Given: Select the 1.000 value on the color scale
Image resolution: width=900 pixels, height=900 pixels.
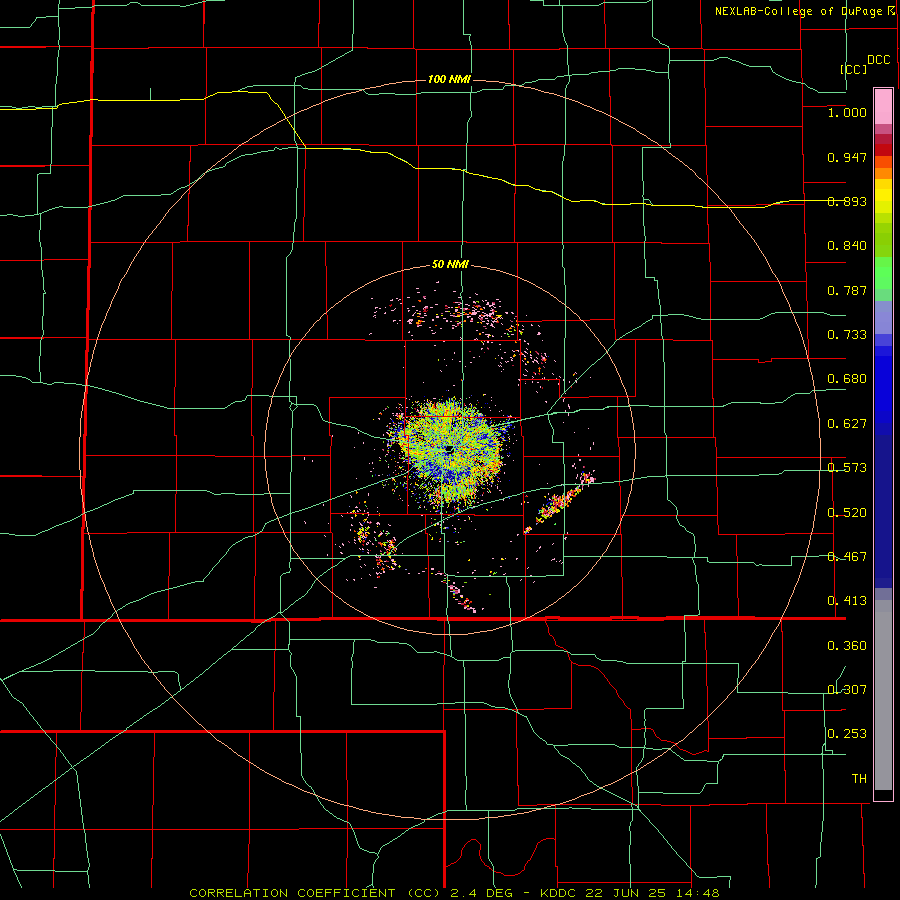Looking at the screenshot, I should click(x=847, y=112).
